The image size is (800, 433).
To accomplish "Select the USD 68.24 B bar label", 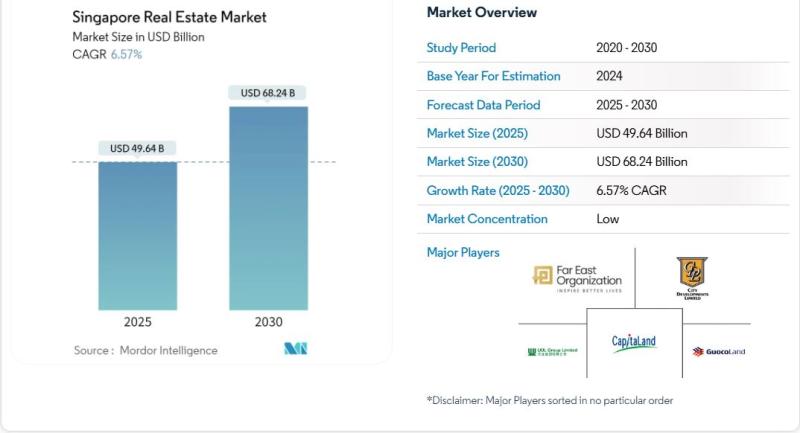I will coord(268,93).
